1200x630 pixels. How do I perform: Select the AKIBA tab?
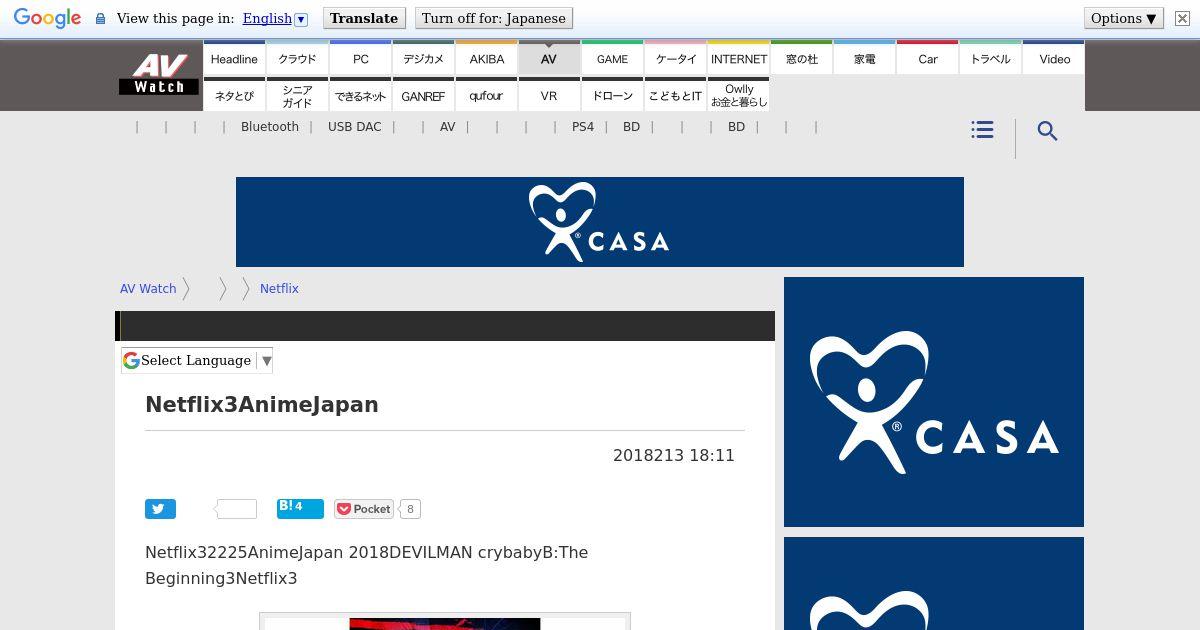tap(486, 59)
